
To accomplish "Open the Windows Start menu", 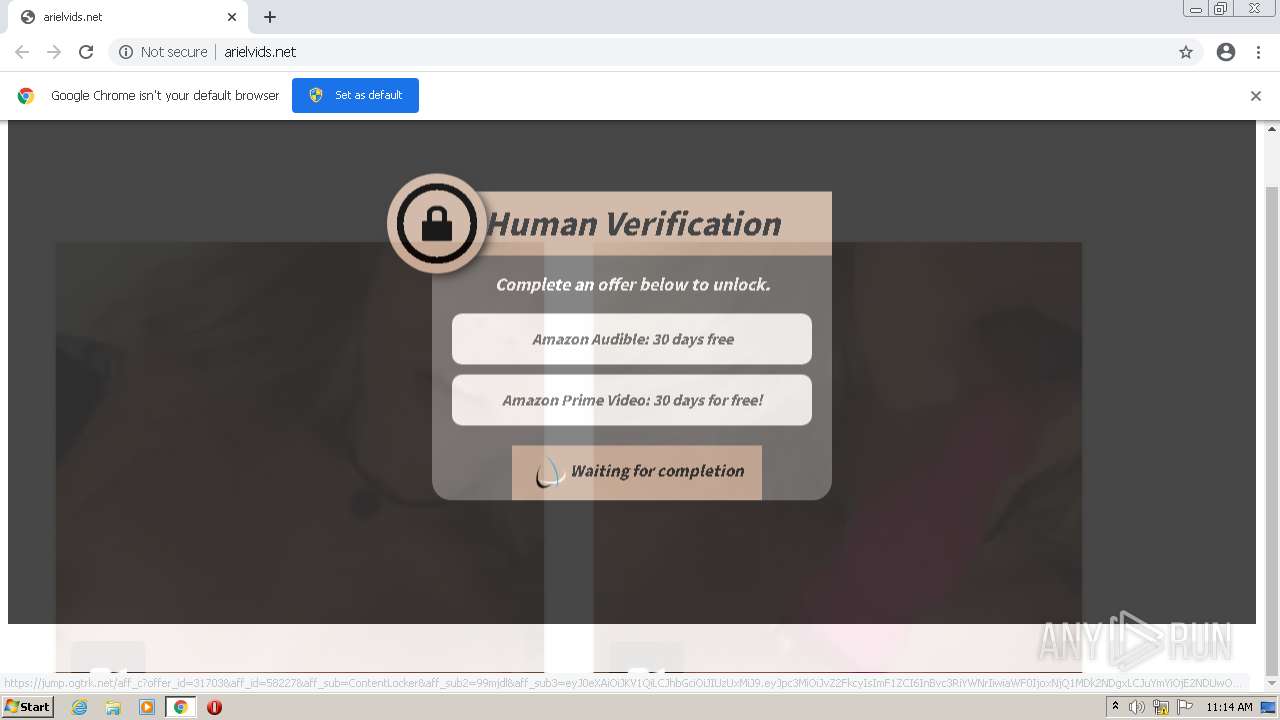I will [x=27, y=707].
